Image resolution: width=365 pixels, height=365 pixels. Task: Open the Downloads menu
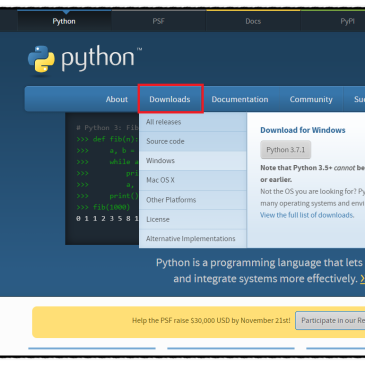tap(170, 99)
